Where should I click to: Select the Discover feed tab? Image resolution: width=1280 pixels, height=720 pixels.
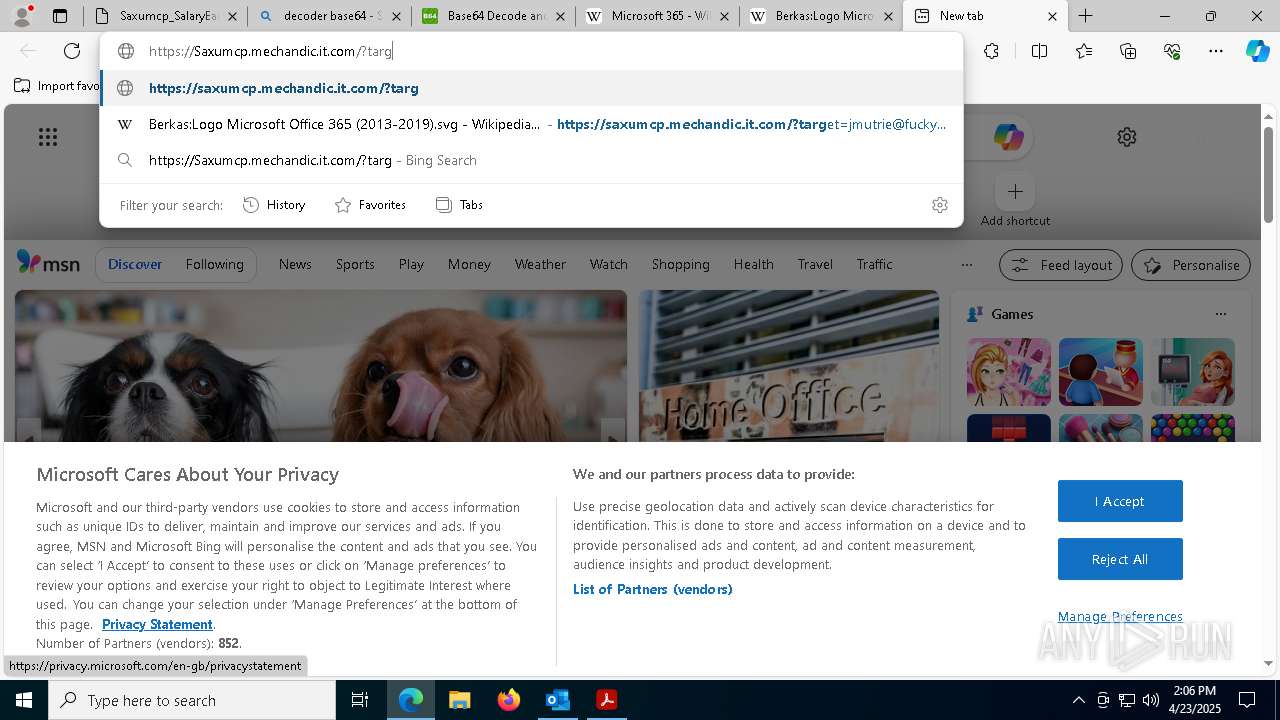(x=134, y=264)
